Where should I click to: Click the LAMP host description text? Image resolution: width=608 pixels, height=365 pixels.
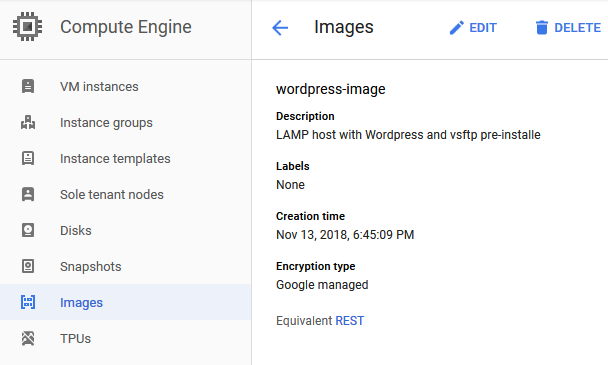point(408,135)
